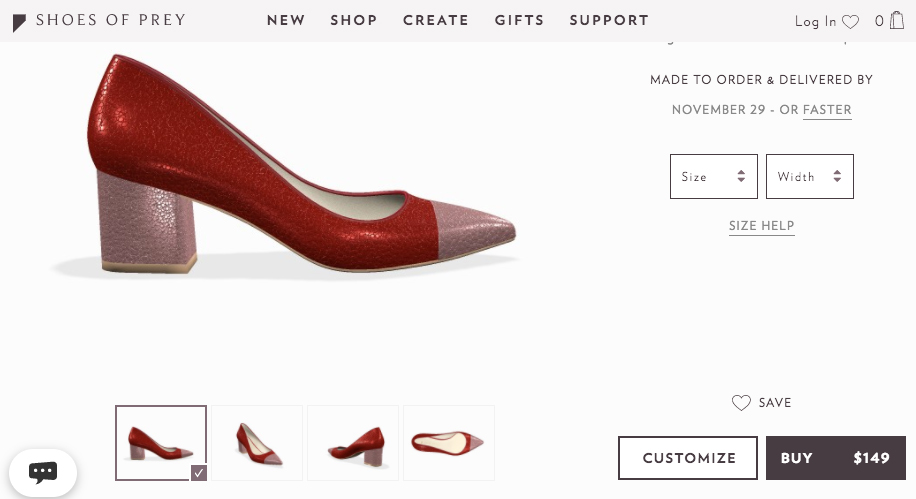Viewport: 916px width, 499px height.
Task: Select the angled front-view shoe thumbnail
Action: coord(257,443)
